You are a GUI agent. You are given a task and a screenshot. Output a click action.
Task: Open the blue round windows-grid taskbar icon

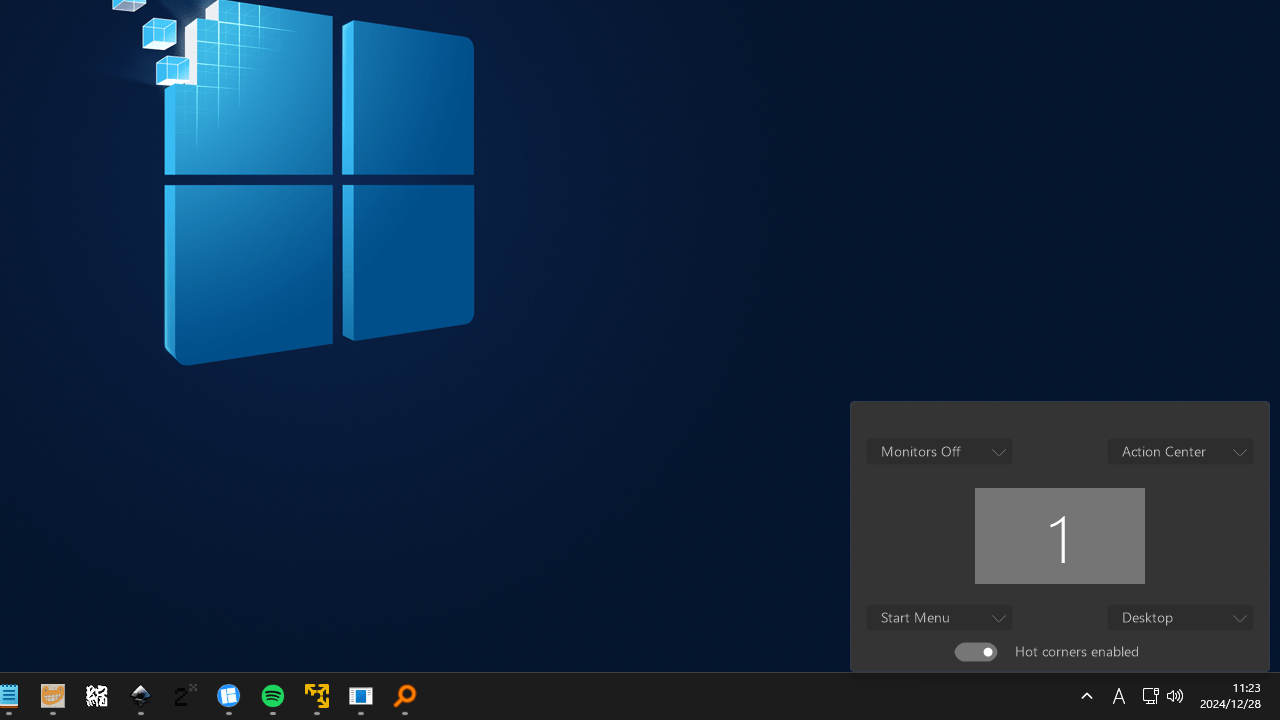click(229, 696)
